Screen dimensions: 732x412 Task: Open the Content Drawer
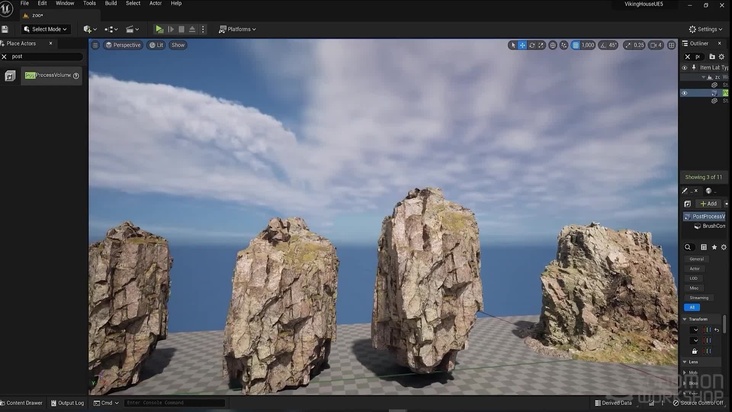(21, 403)
